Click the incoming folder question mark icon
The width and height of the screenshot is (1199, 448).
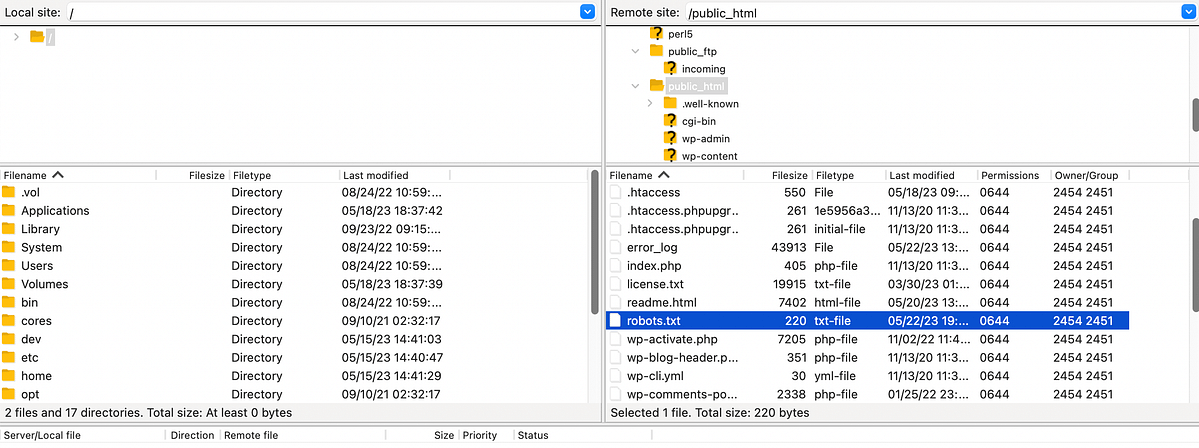671,68
